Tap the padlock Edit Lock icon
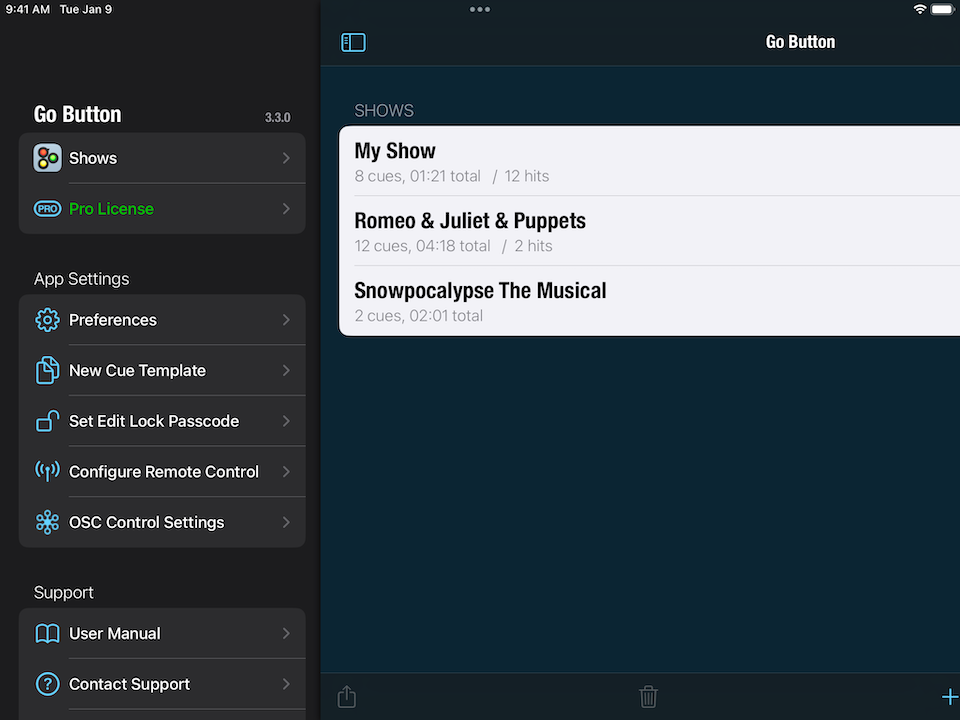 click(47, 421)
